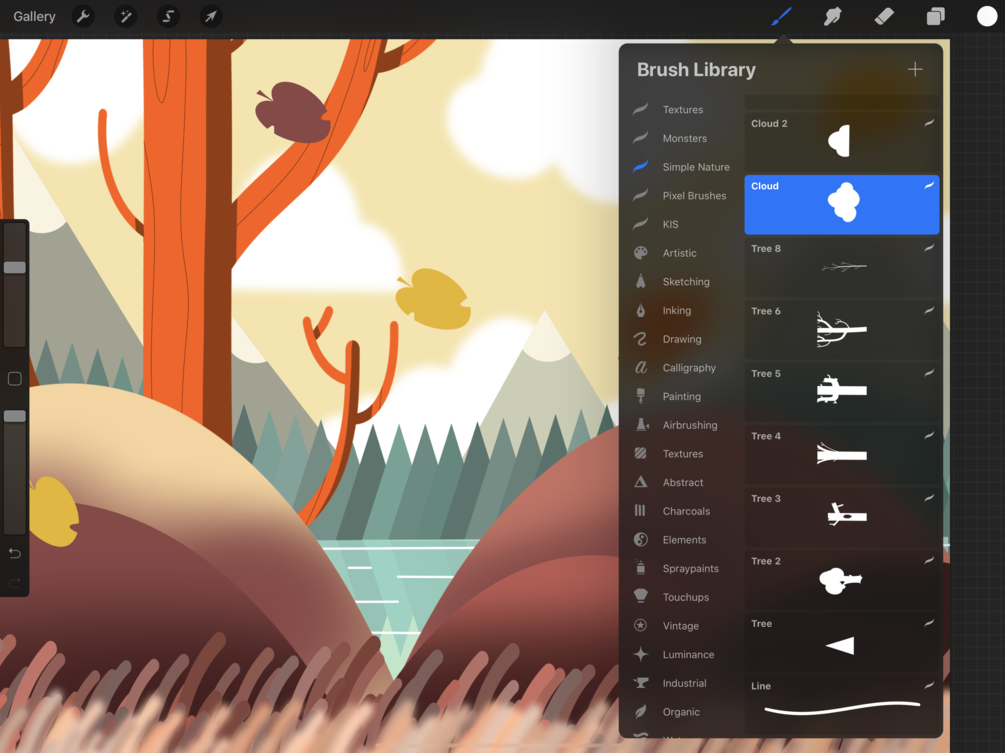This screenshot has width=1005, height=753.
Task: Return to the Gallery
Action: click(35, 16)
